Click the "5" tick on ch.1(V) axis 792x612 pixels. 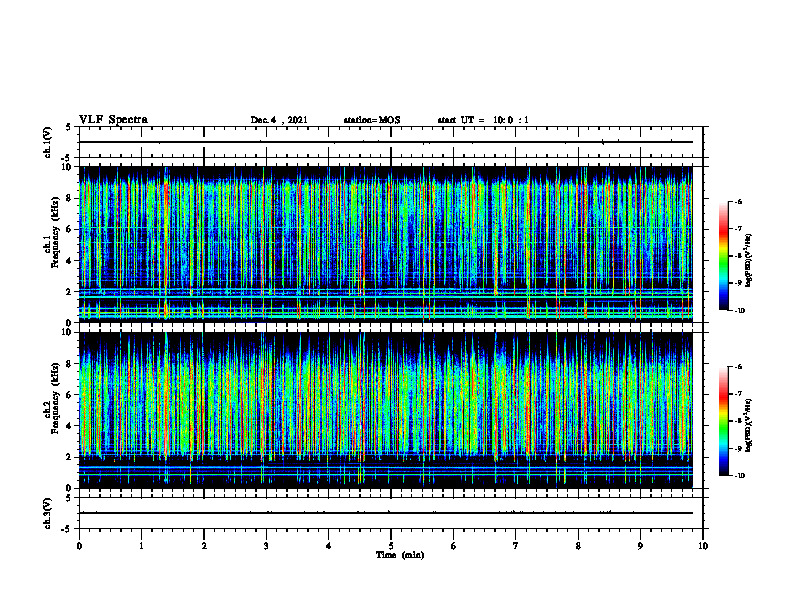click(70, 128)
